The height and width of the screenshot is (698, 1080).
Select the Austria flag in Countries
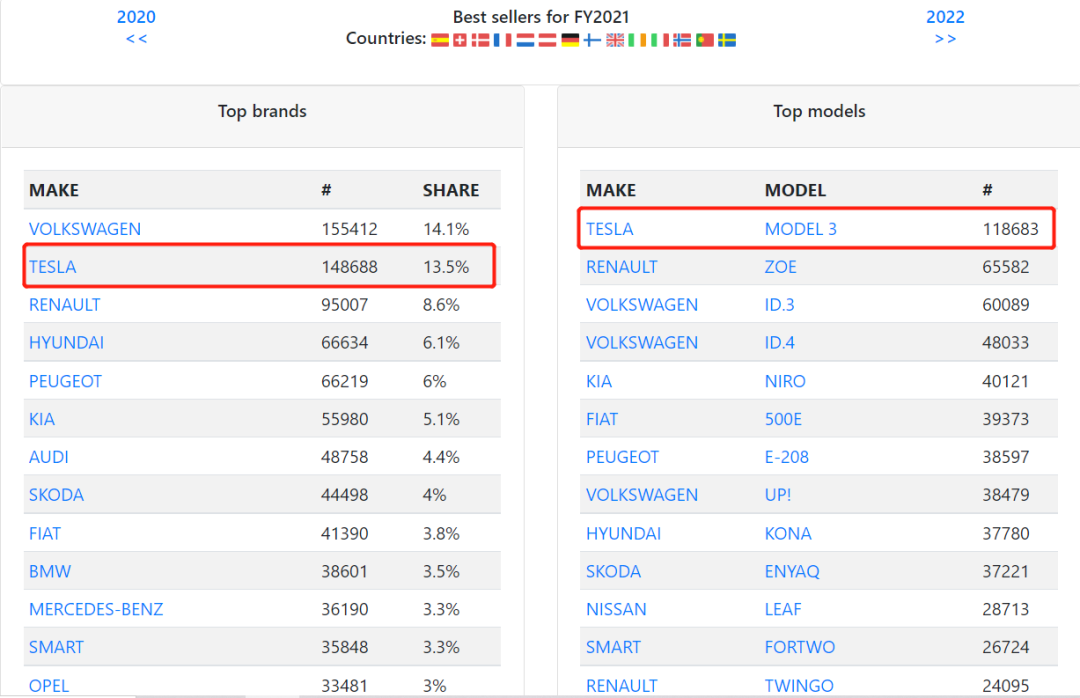pos(548,40)
